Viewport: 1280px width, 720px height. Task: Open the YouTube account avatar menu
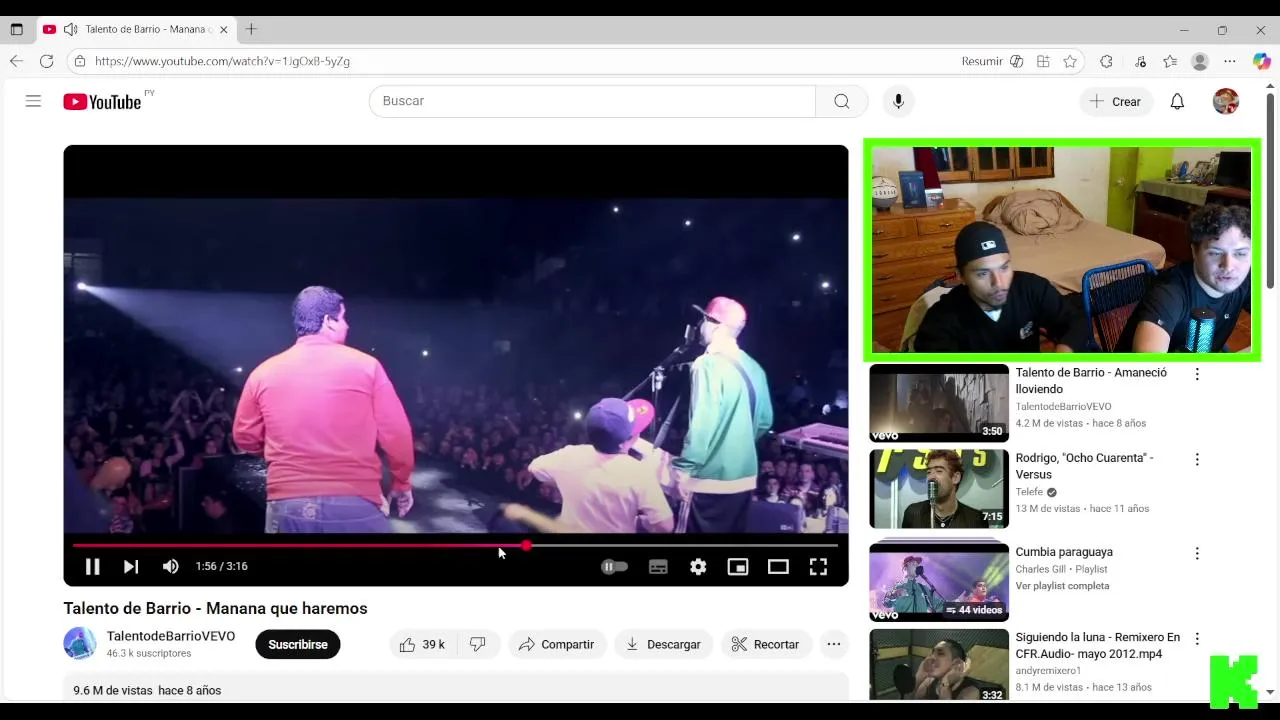click(1226, 101)
